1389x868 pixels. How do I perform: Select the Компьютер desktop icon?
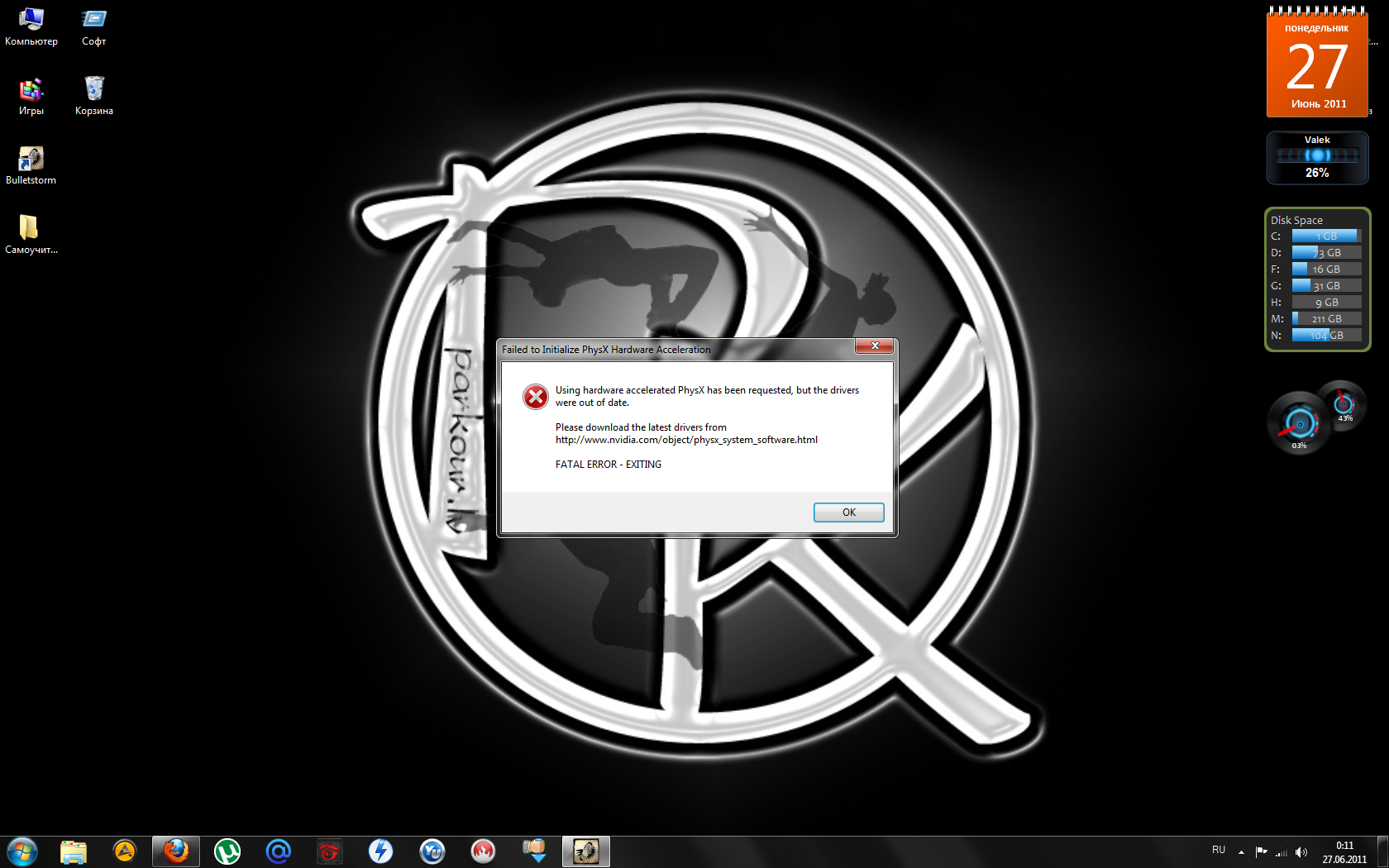pyautogui.click(x=31, y=26)
